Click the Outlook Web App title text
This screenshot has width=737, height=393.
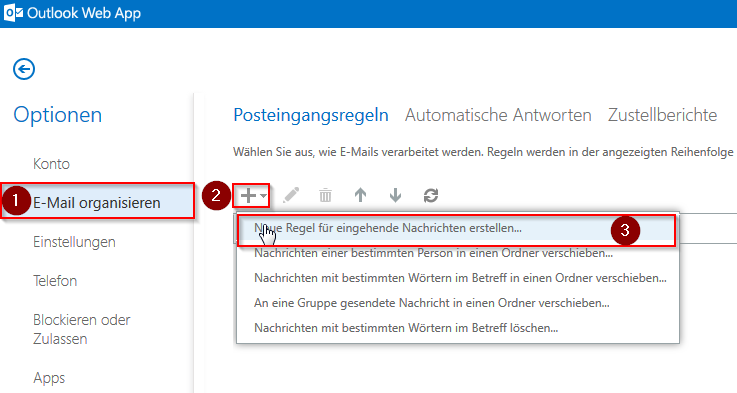pos(84,13)
